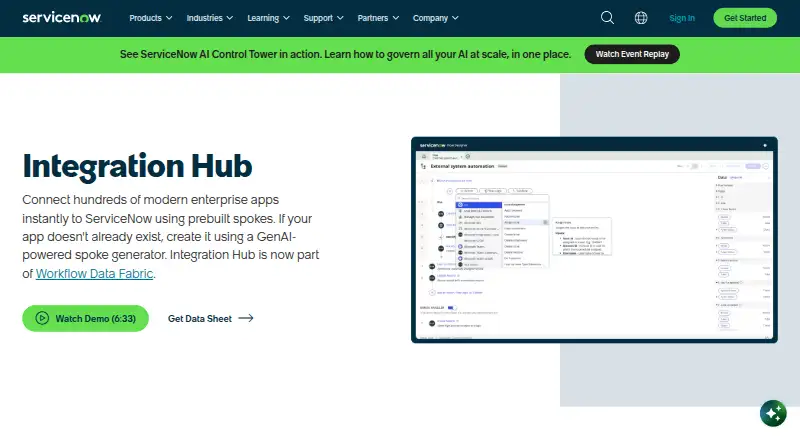This screenshot has width=800, height=440.
Task: Open the Industries menu
Action: (210, 18)
